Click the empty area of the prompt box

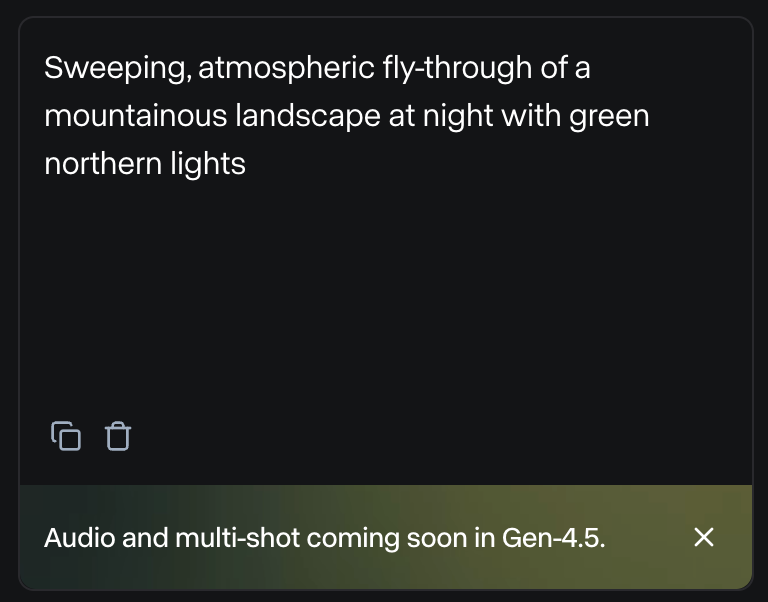tap(385, 300)
